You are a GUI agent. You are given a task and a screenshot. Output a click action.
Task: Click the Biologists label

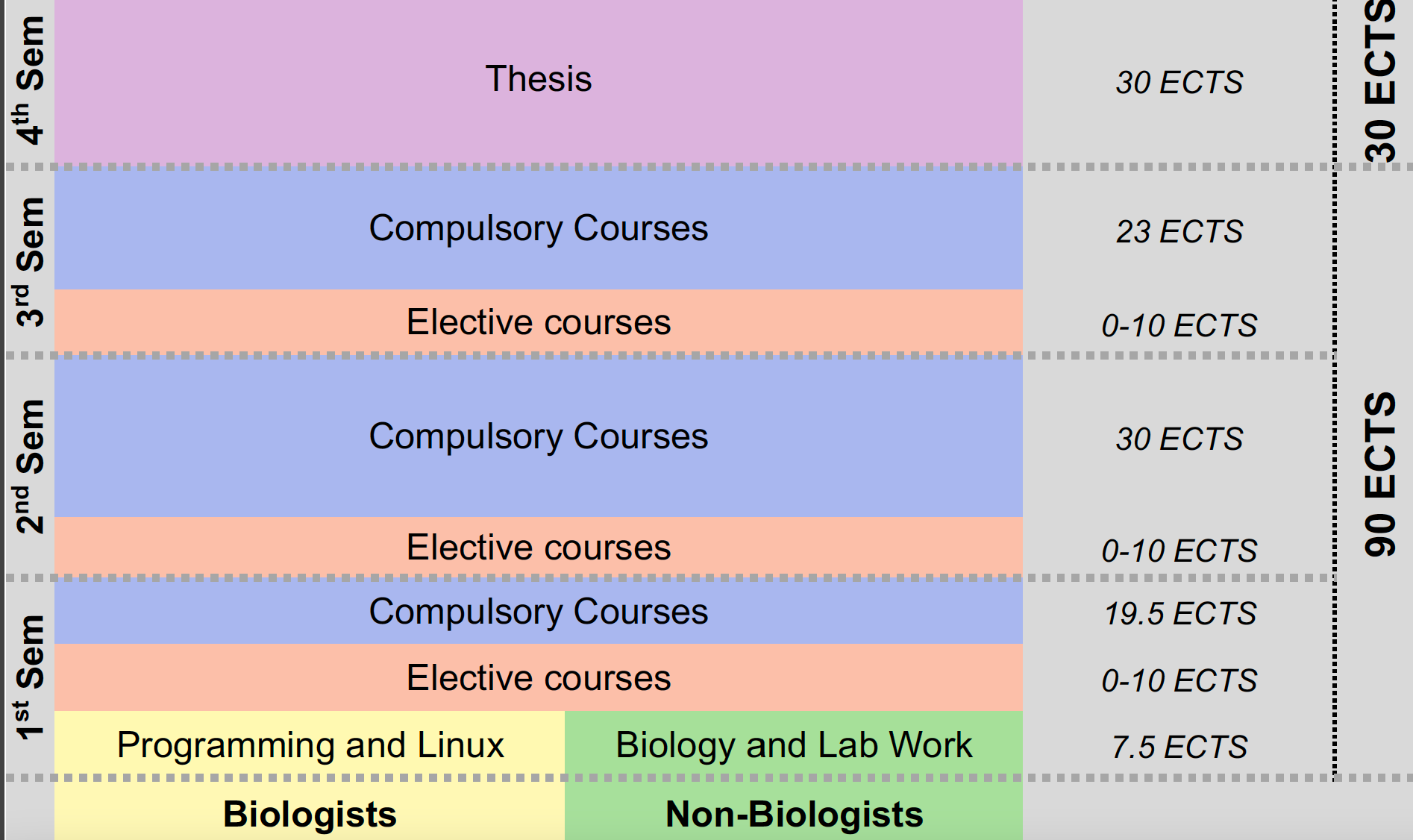click(310, 814)
